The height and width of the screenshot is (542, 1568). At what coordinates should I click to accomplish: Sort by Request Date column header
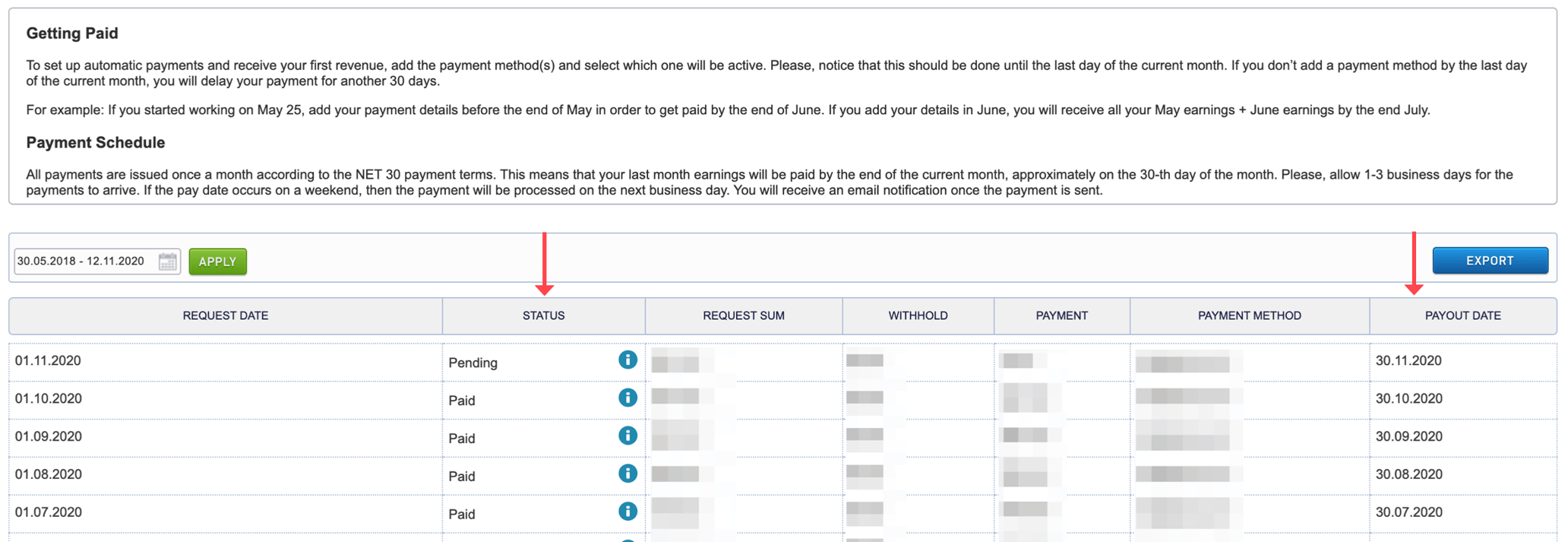point(225,315)
